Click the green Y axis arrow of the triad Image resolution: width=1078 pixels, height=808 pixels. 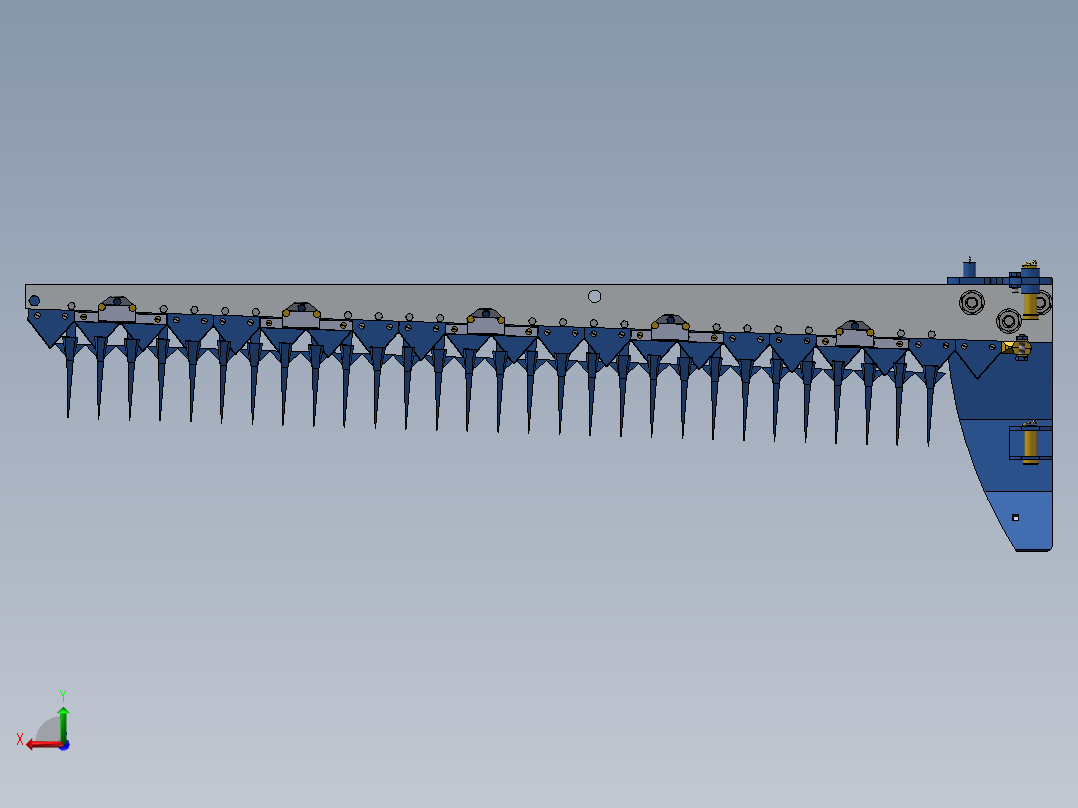[63, 723]
